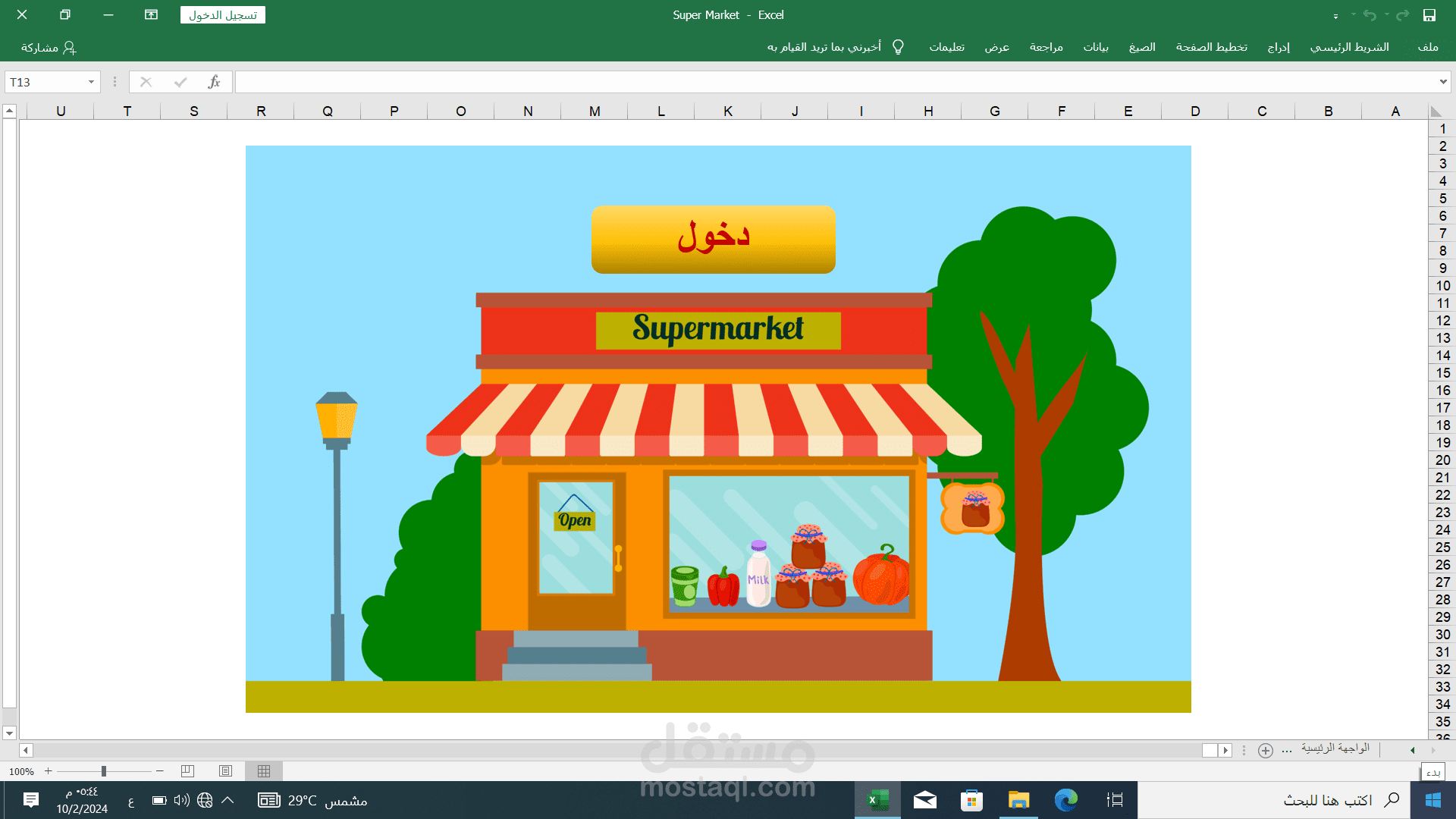Click the volume speaker tray icon
This screenshot has width=1456, height=819.
click(182, 800)
